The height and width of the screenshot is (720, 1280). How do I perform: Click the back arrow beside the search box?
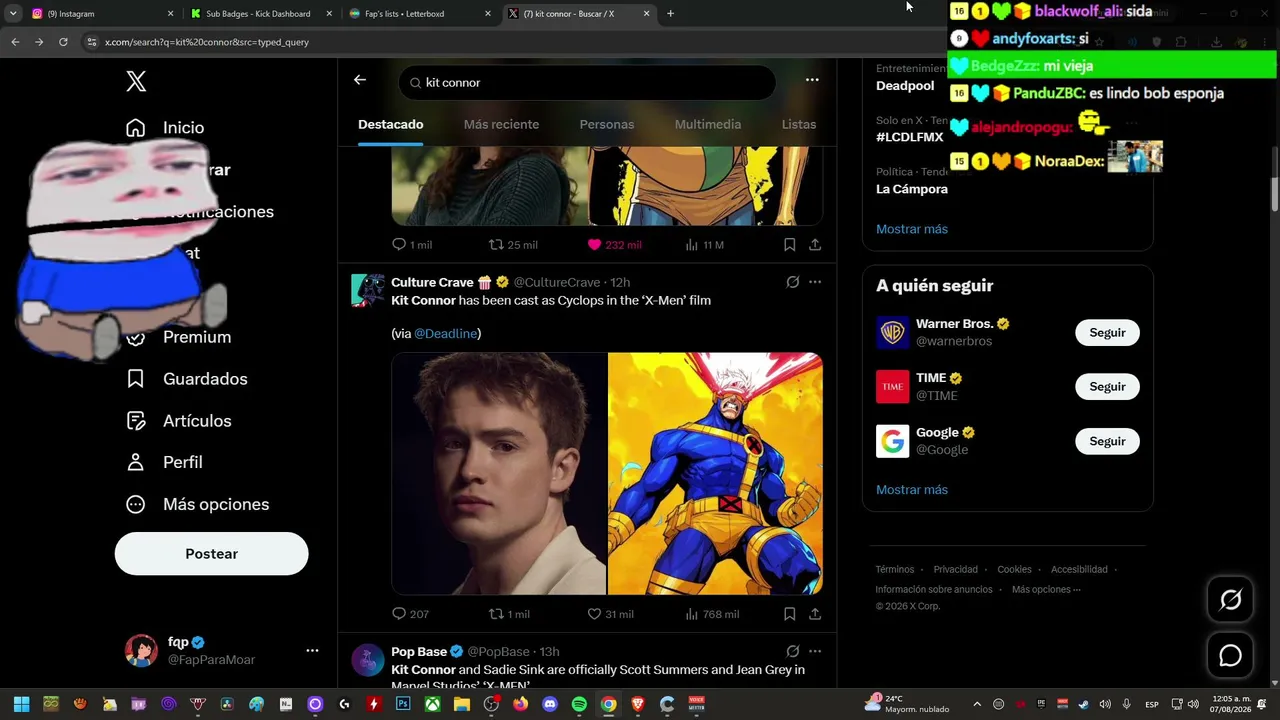(360, 80)
